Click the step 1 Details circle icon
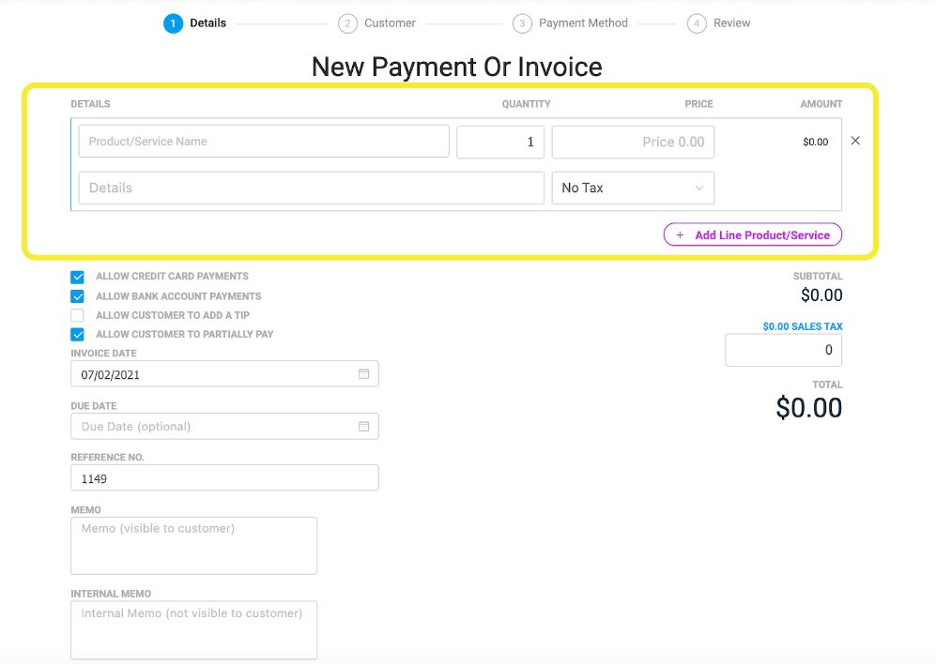The height and width of the screenshot is (664, 936). [x=173, y=23]
